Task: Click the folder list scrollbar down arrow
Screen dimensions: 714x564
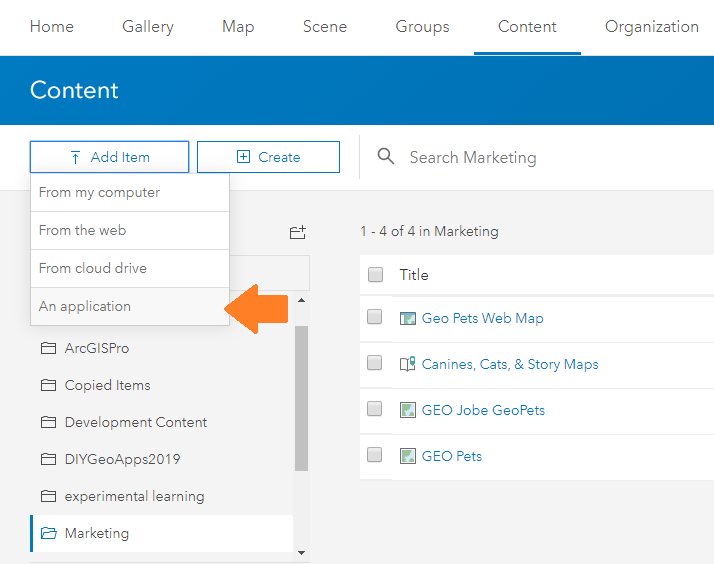Action: click(x=301, y=551)
